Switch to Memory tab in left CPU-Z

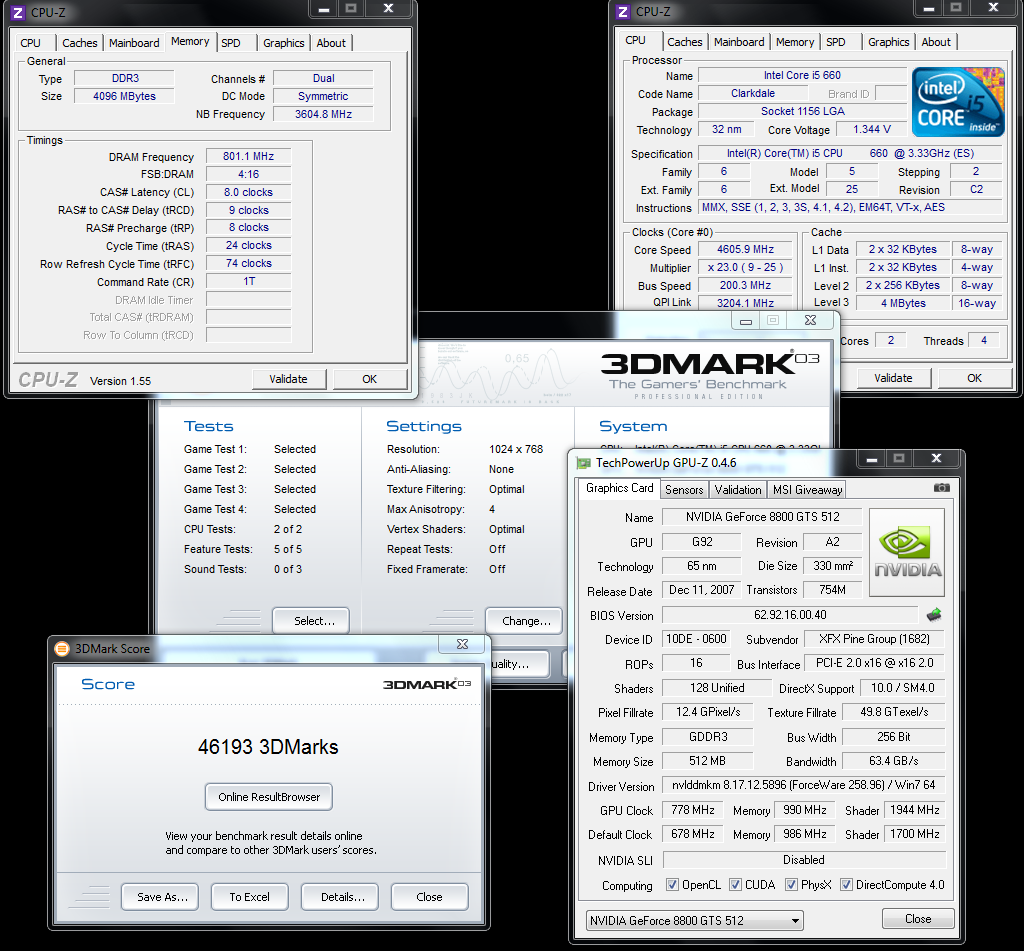[190, 42]
